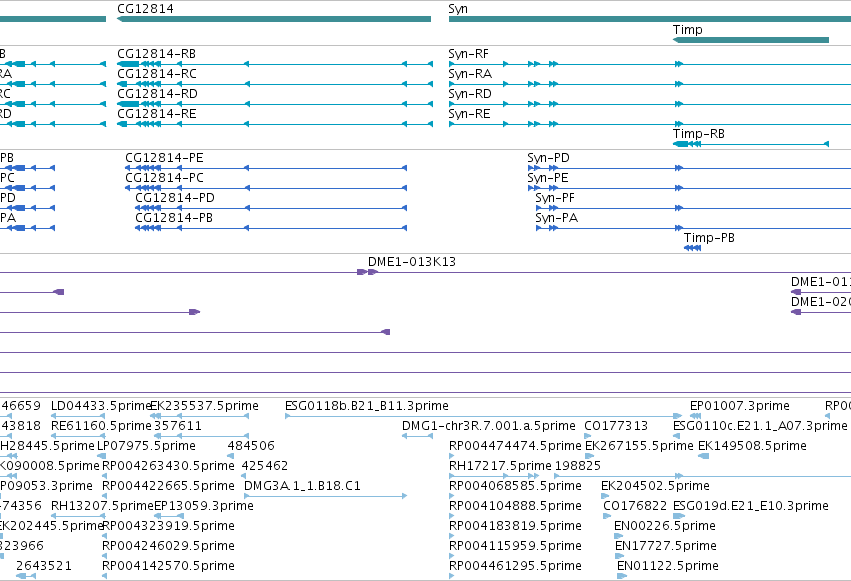The height and width of the screenshot is (581, 851).
Task: Click the CG12814-PD protein label
Action: click(x=175, y=198)
